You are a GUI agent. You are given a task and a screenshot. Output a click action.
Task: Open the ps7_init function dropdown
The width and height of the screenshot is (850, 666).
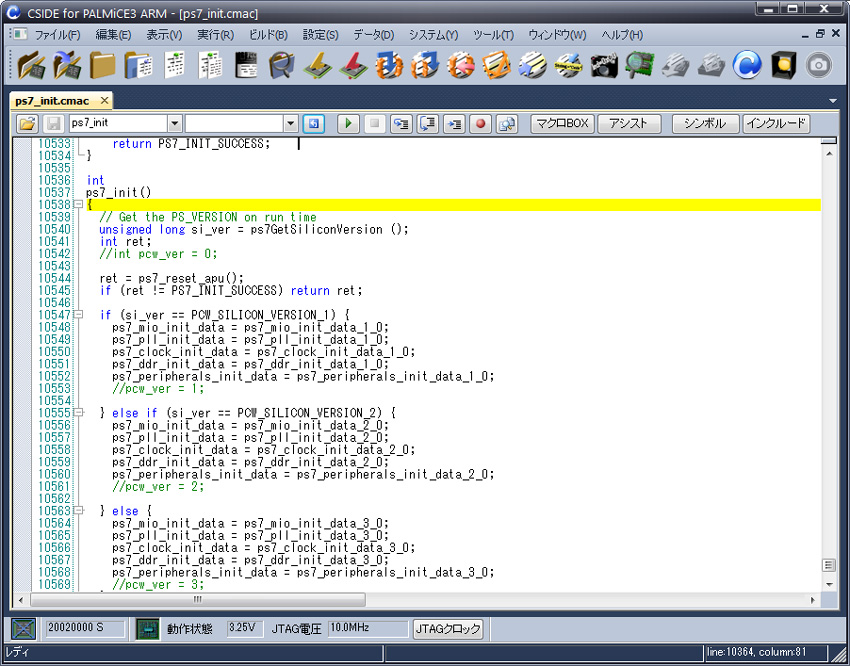(x=175, y=124)
